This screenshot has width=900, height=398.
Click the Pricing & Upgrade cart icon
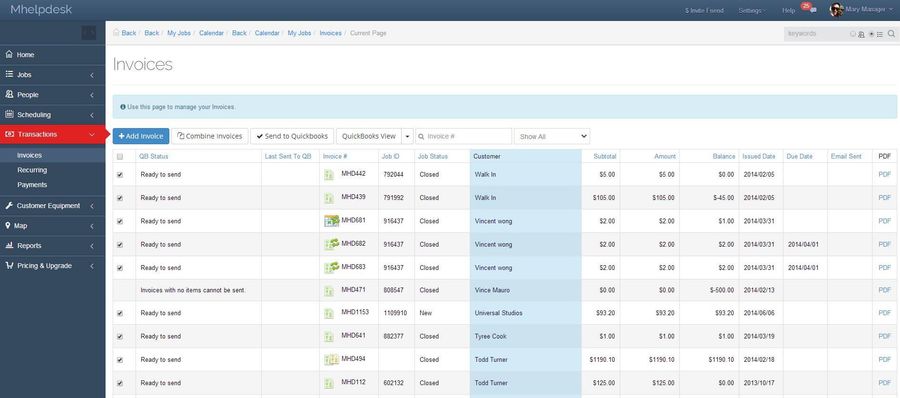click(9, 265)
